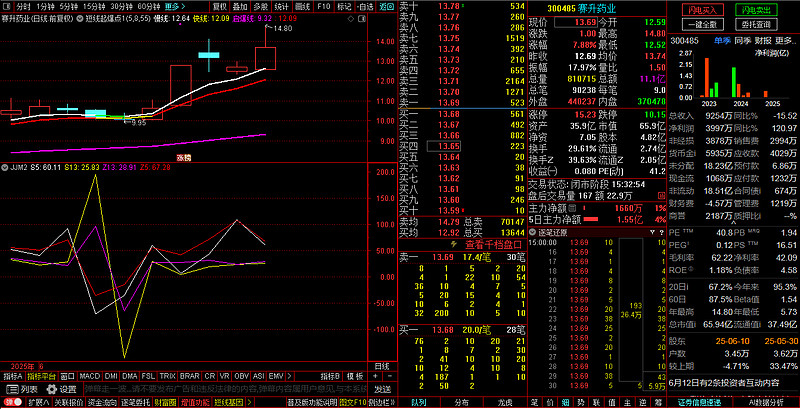Click 资金流向 capital flow button
Screen dimensions: 800x409
102,403
